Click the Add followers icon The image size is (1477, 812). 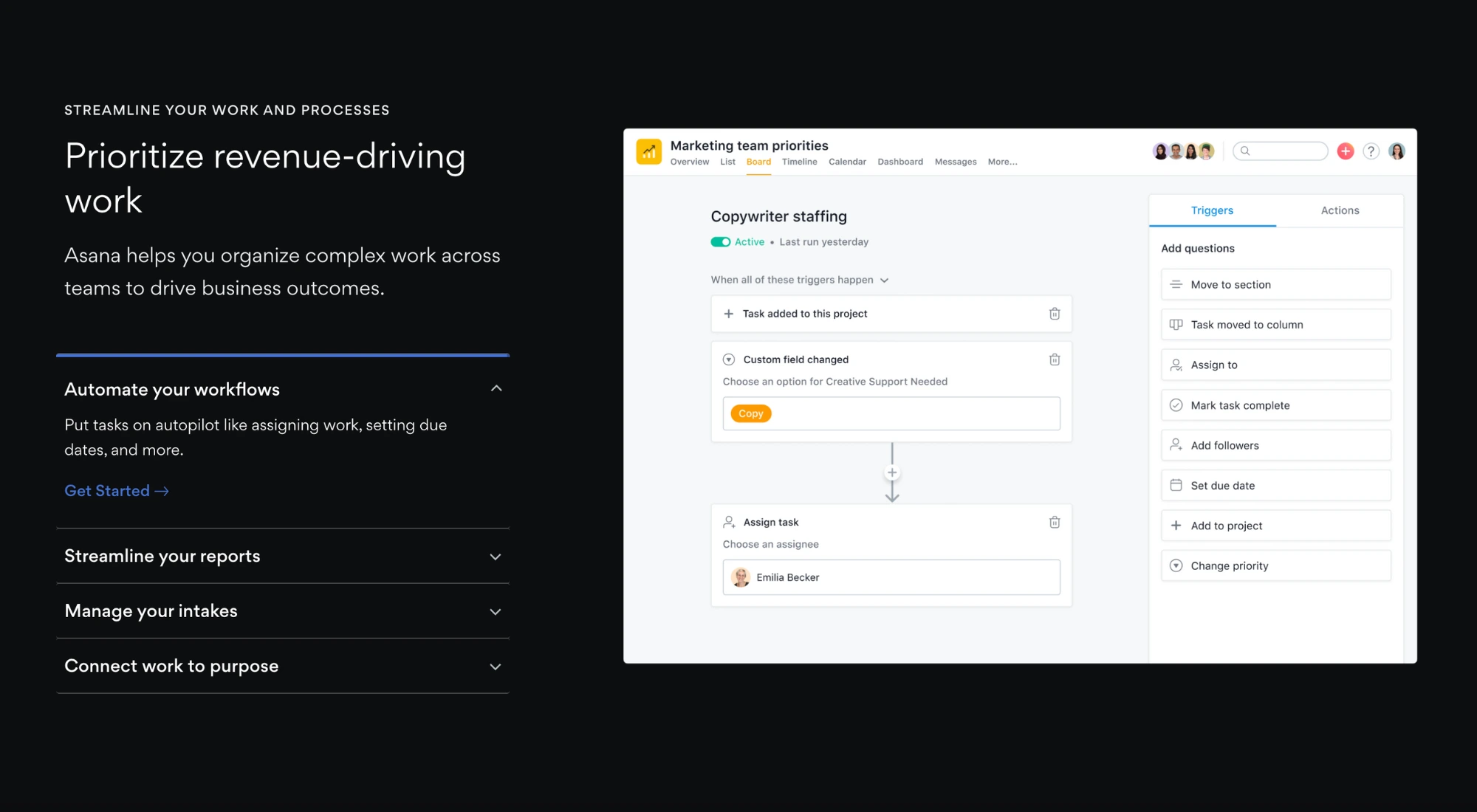click(x=1176, y=445)
